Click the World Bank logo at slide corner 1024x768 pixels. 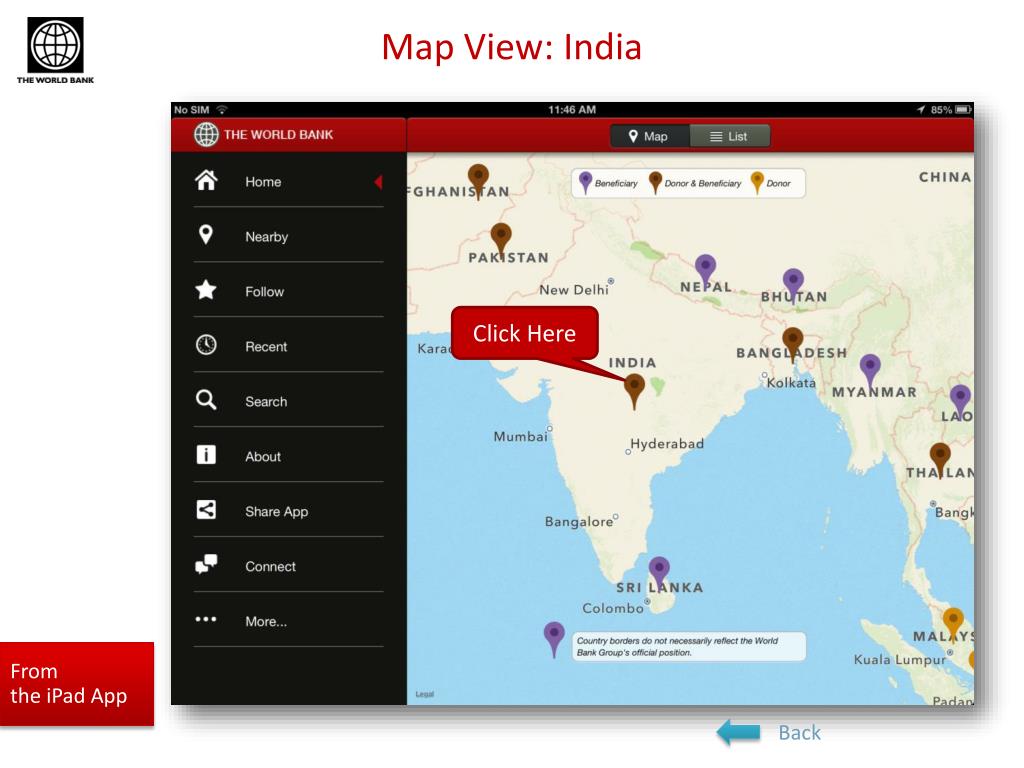(x=56, y=50)
